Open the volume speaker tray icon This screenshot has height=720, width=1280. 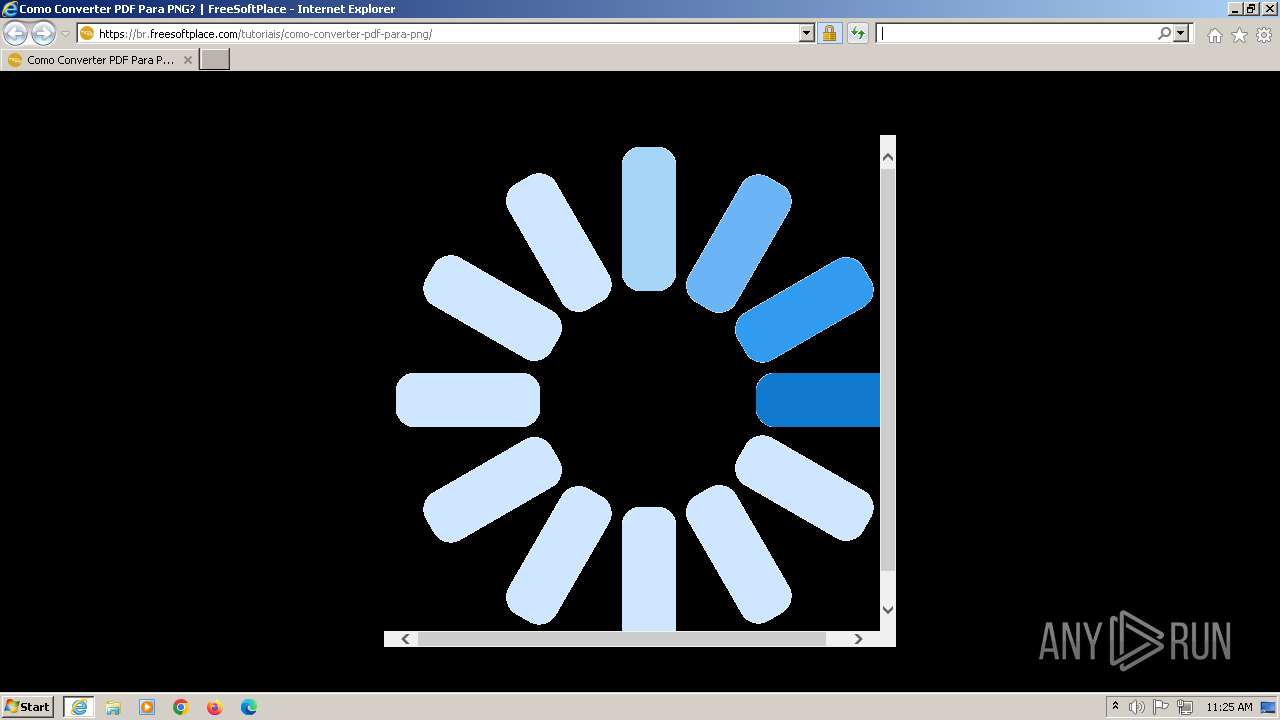tap(1137, 707)
